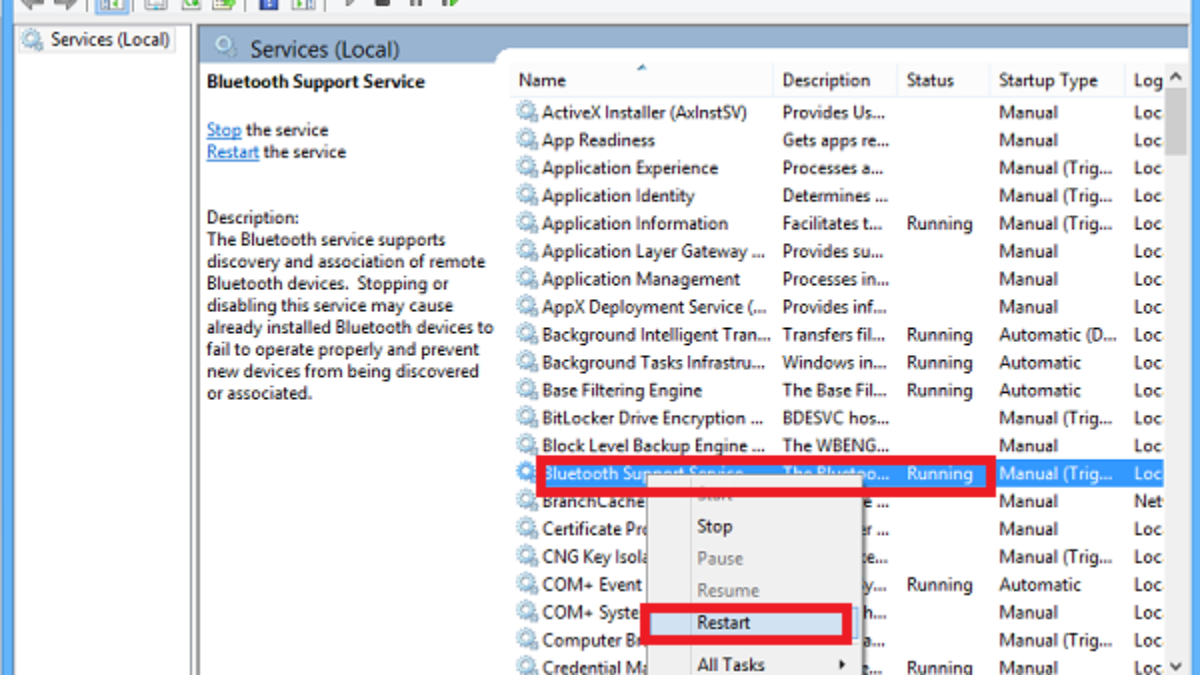This screenshot has width=1200, height=675.
Task: Click the Application Information service gear icon
Action: 527,223
